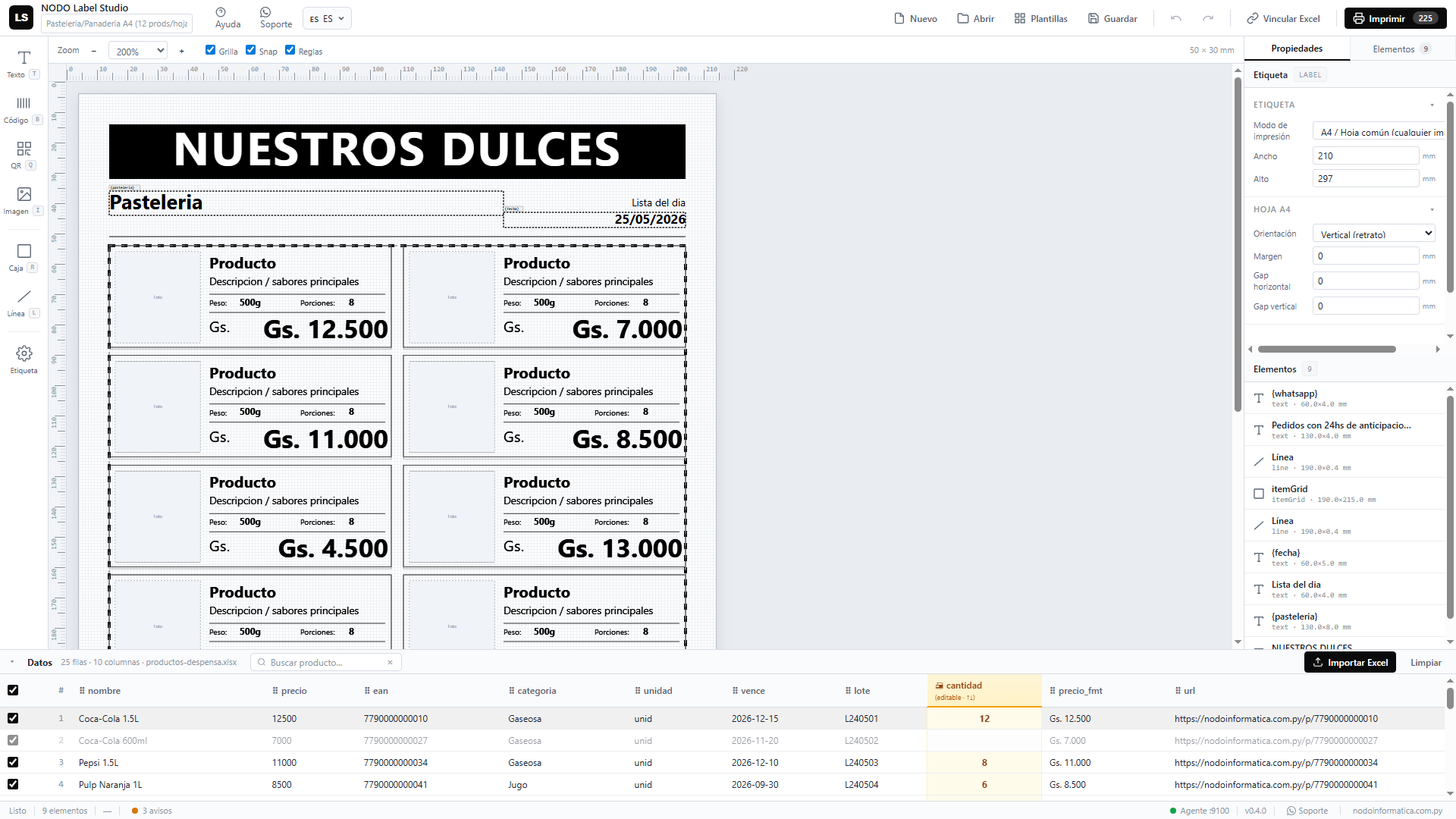
Task: Click the Buscar producto search field
Action: pyautogui.click(x=326, y=662)
